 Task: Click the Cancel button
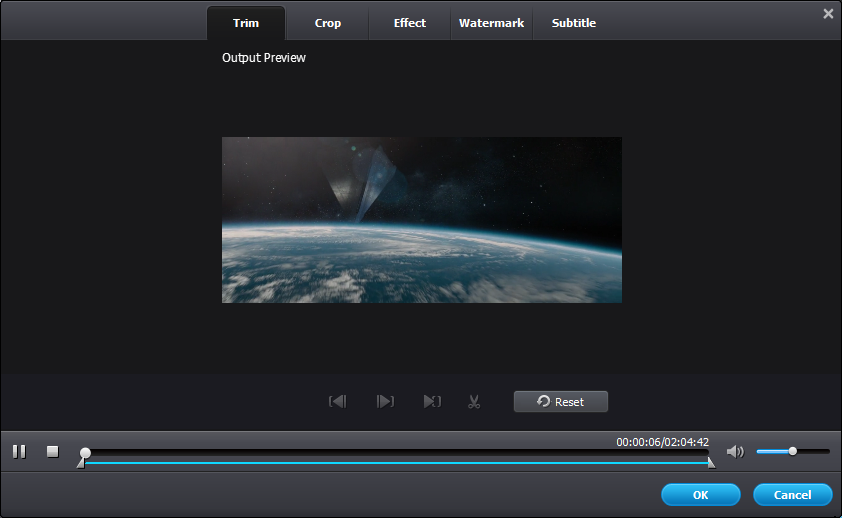pyautogui.click(x=793, y=495)
